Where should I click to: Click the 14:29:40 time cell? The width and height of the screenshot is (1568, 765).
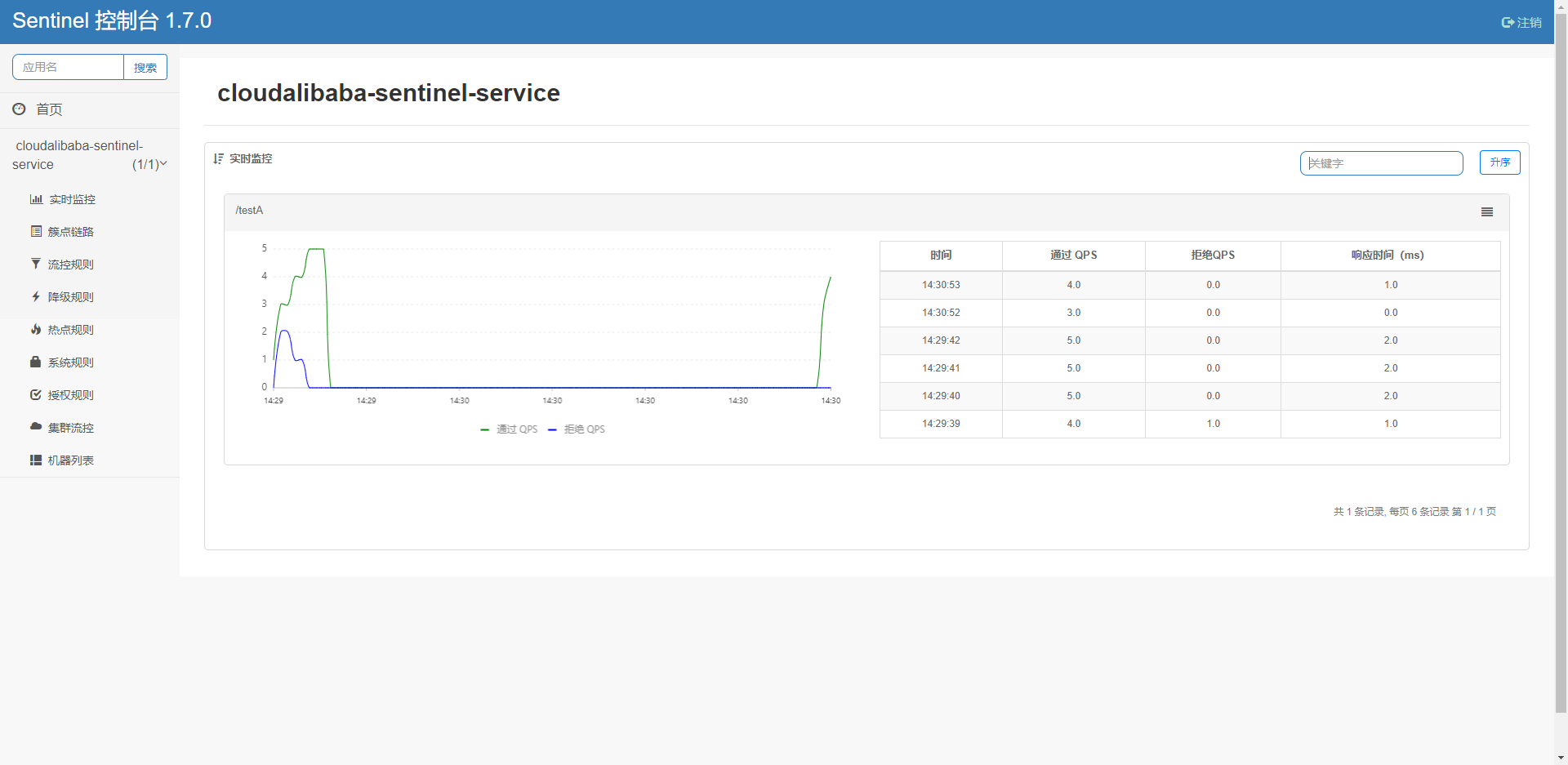coord(941,396)
